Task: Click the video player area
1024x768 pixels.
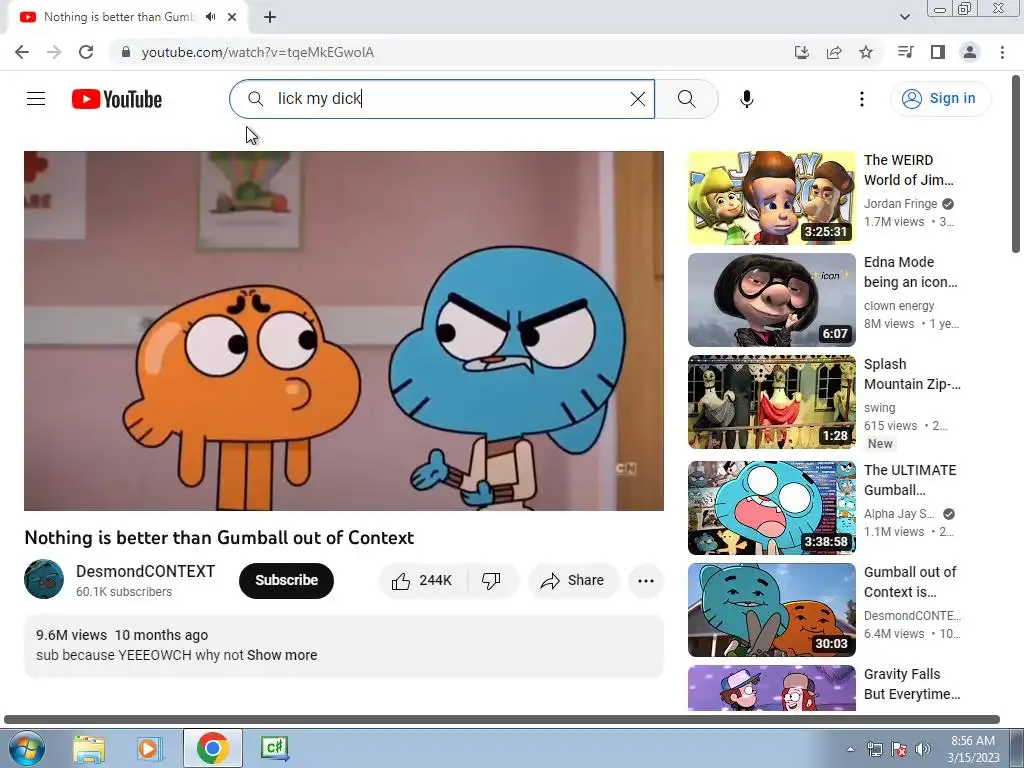Action: click(344, 331)
